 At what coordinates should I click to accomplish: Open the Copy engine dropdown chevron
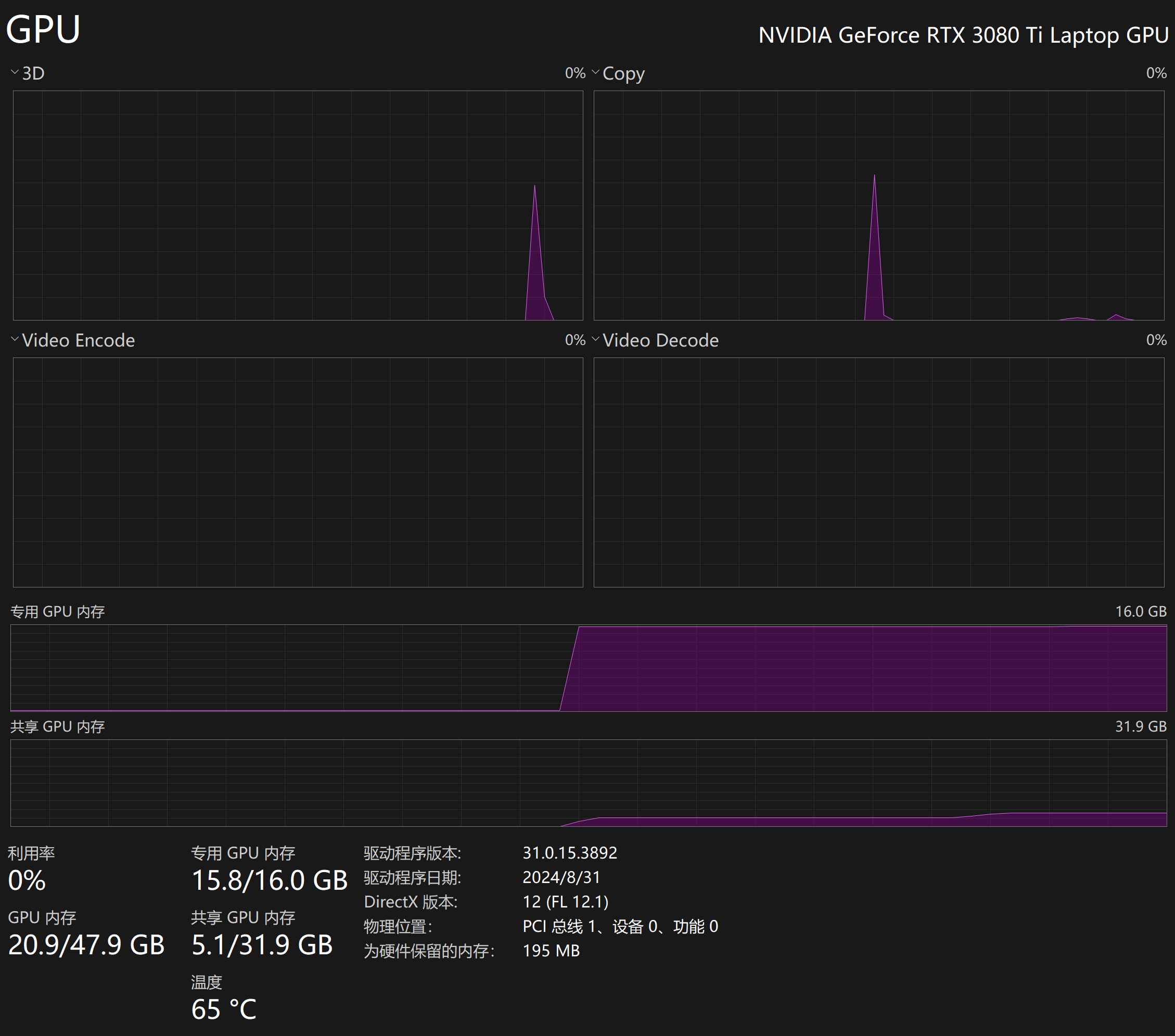click(595, 72)
